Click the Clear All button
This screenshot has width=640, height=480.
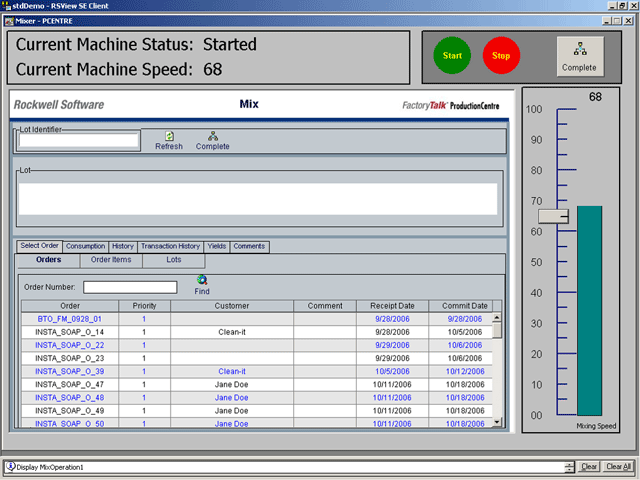618,467
